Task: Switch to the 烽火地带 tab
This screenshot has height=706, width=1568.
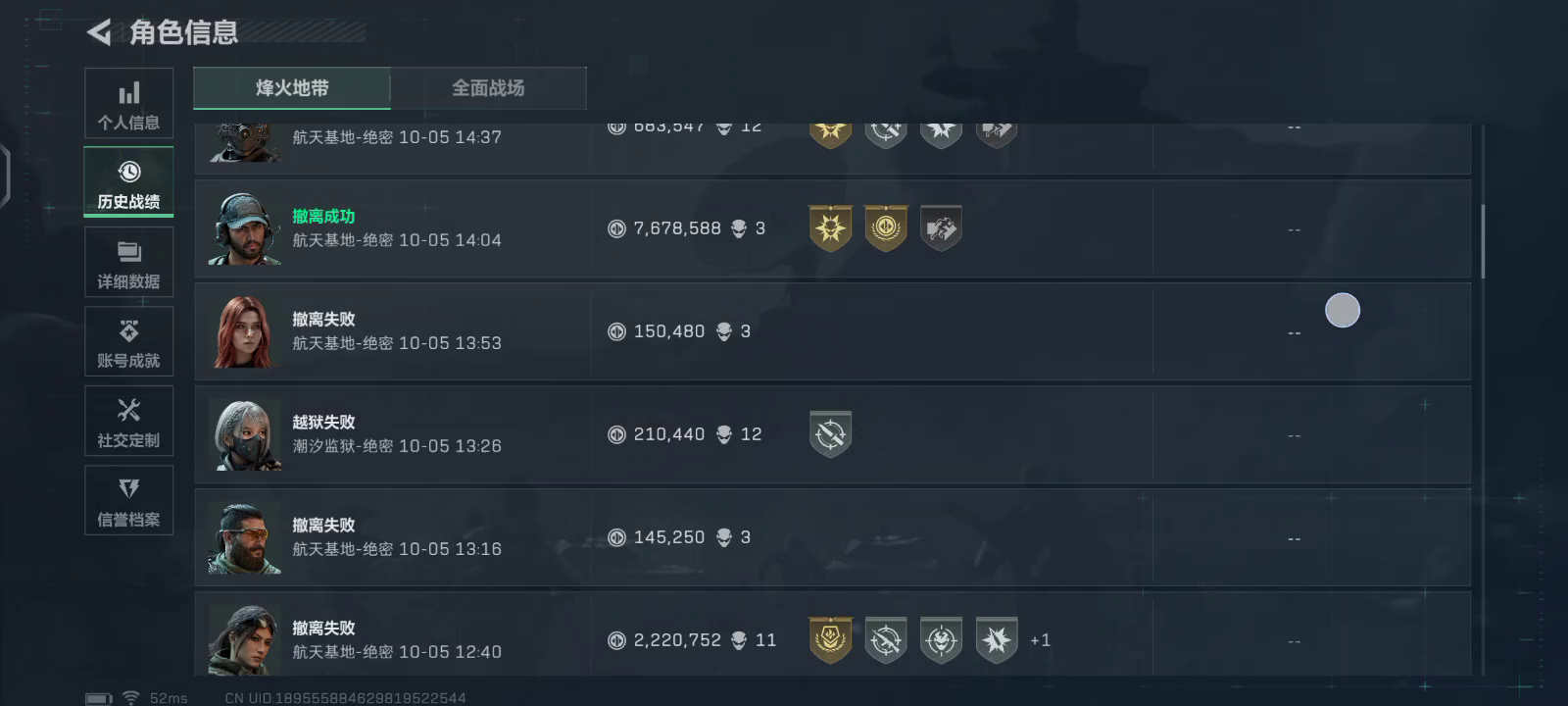Action: tap(292, 88)
